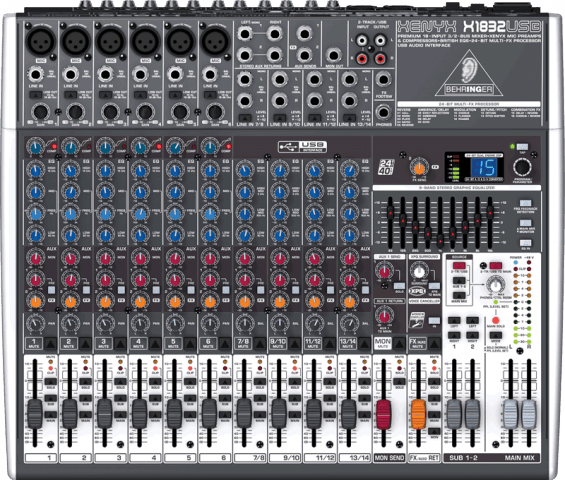Select 2-TR/USB as monitor source

[459, 266]
